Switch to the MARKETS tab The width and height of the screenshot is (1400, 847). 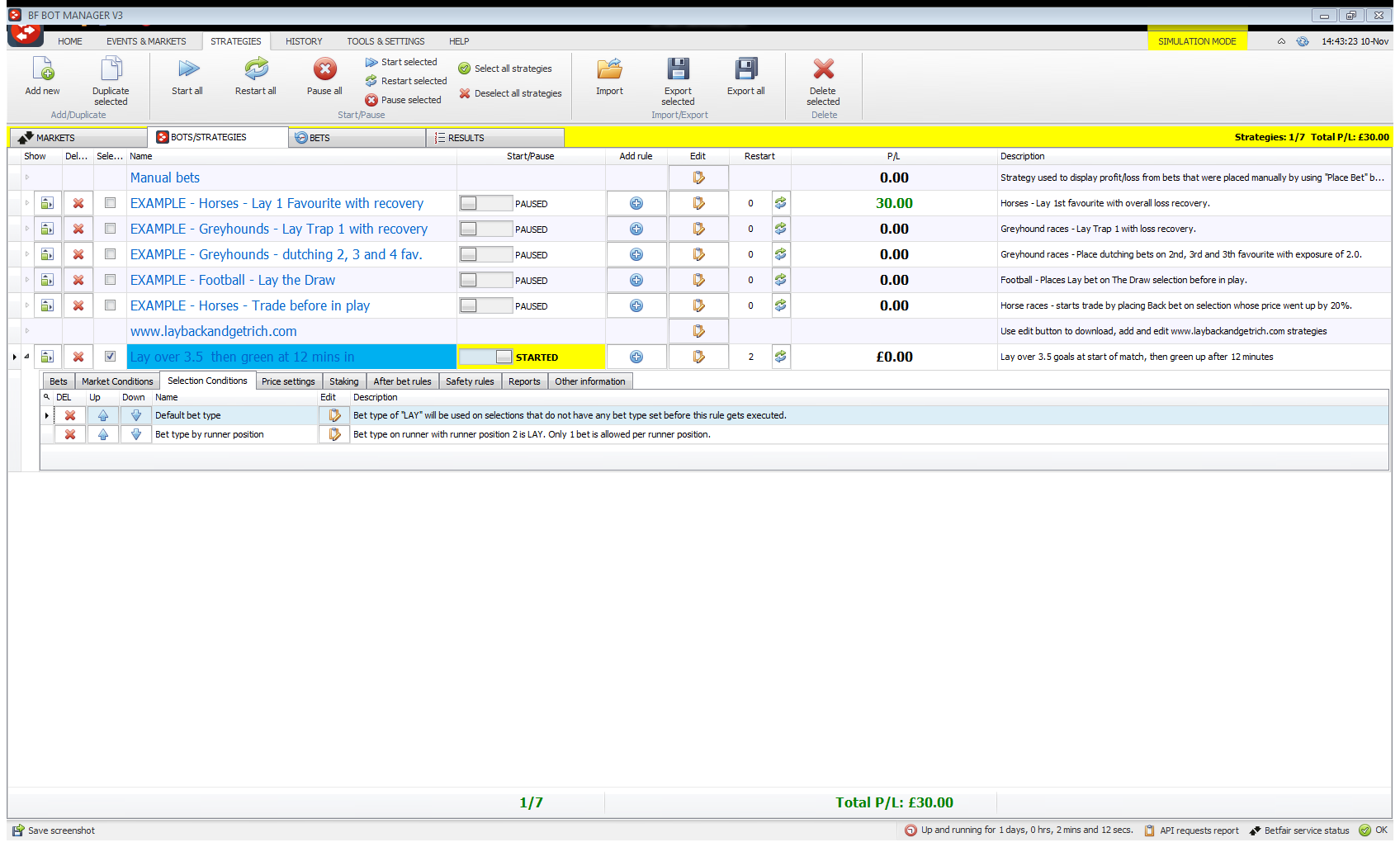click(x=78, y=138)
